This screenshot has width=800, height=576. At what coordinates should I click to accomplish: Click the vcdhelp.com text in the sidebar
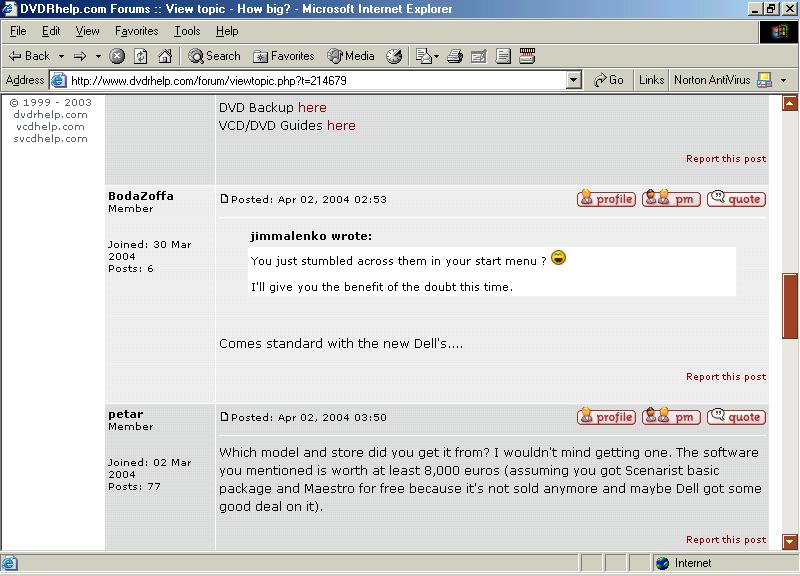(x=51, y=127)
